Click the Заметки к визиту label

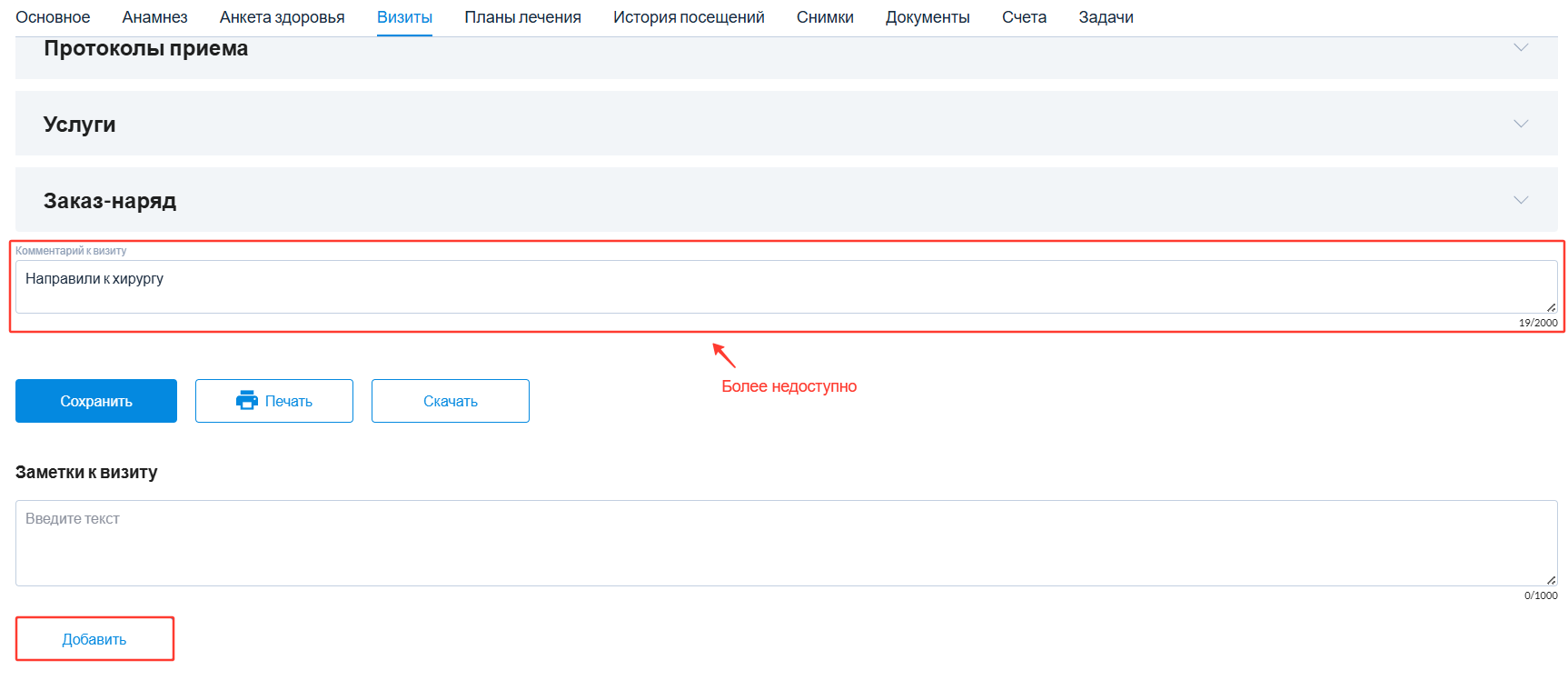tap(86, 472)
